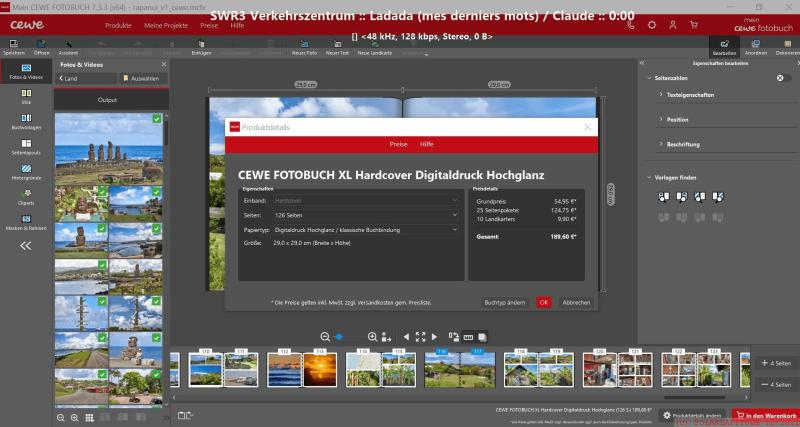The image size is (800, 427).
Task: Click In den Warenkorb button
Action: tap(766, 416)
